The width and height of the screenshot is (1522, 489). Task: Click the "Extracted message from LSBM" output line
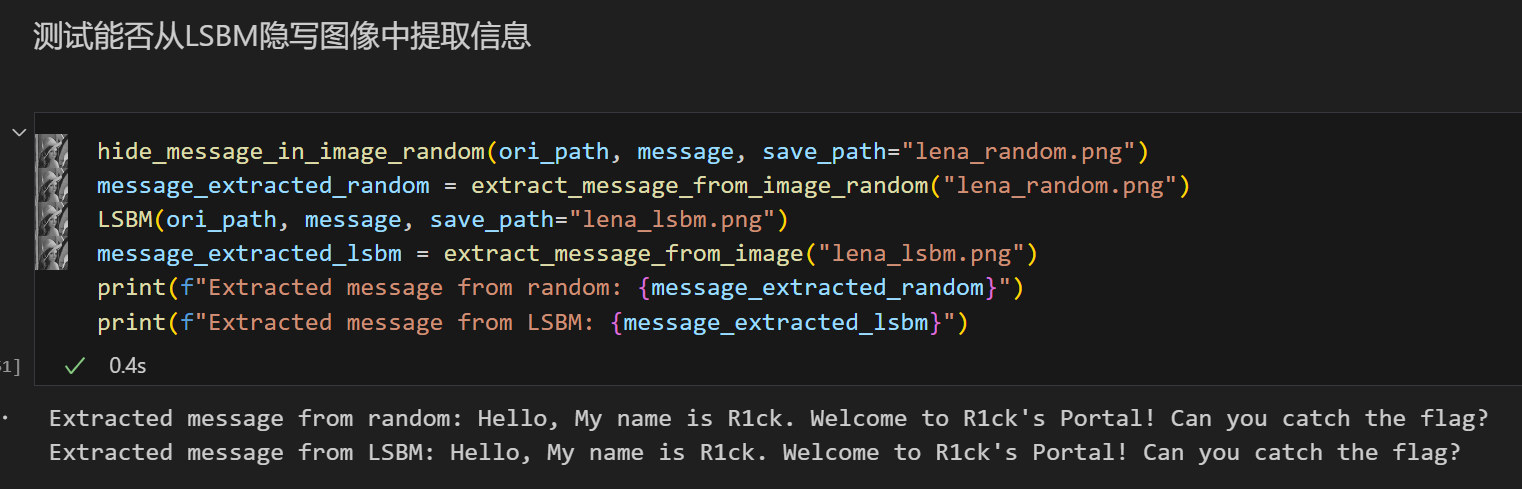755,452
